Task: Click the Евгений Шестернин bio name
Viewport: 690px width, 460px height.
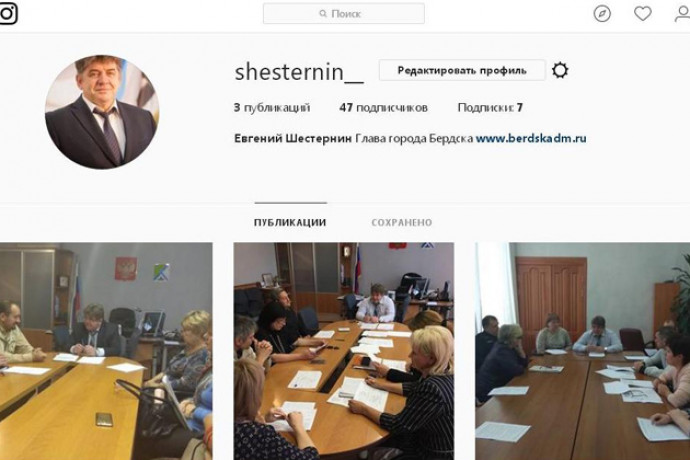Action: point(293,139)
